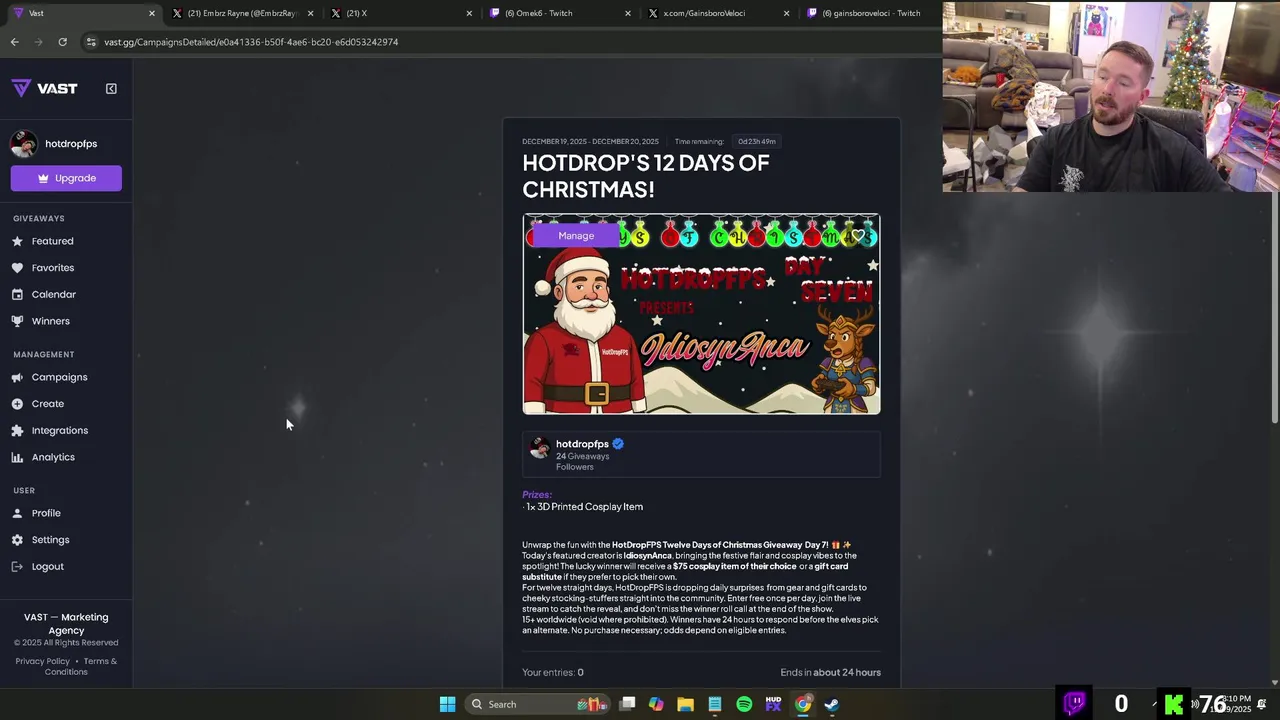This screenshot has width=1280, height=720.
Task: Open File Explorer from the taskbar
Action: click(685, 704)
